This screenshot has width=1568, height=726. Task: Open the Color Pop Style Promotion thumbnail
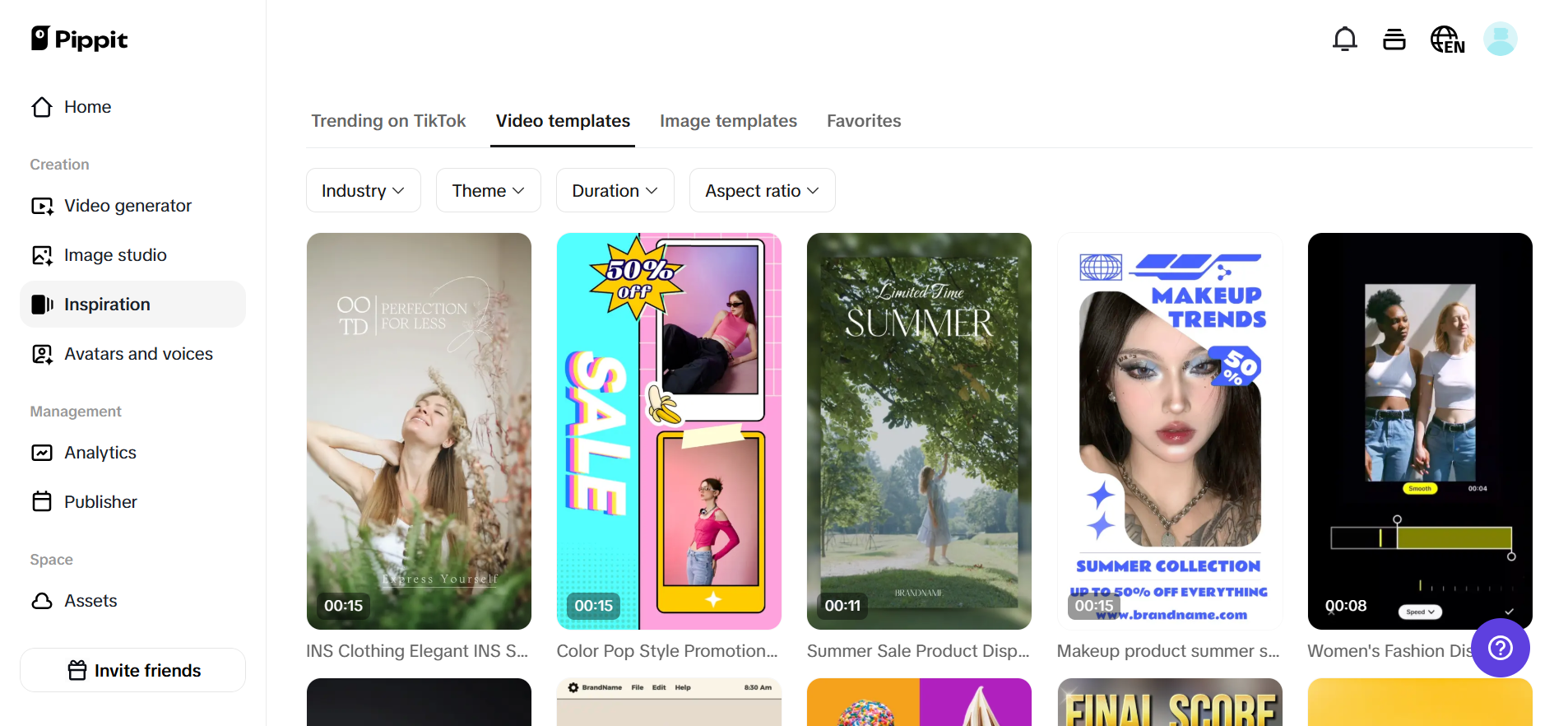669,431
